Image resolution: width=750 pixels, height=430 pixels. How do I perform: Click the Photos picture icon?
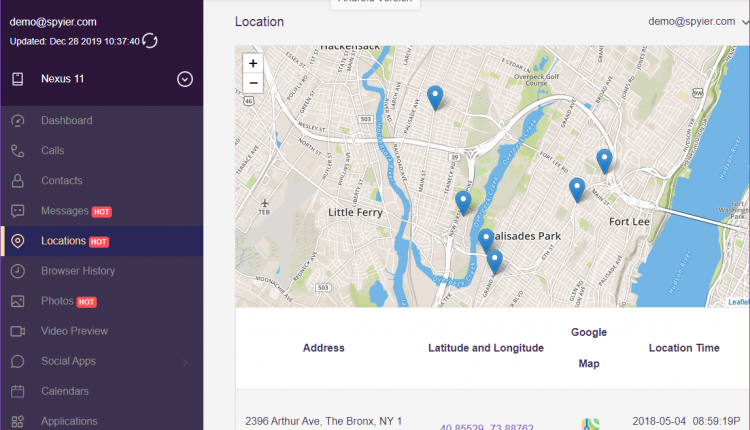(18, 301)
